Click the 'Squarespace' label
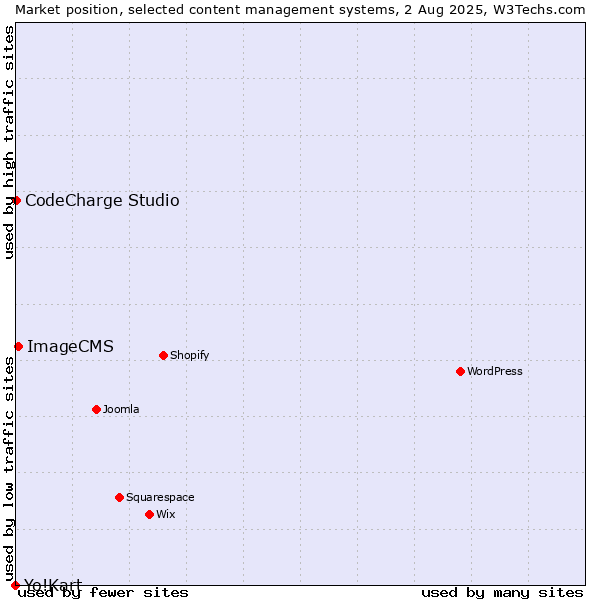Viewport: 600px width, 600px height. (160, 497)
